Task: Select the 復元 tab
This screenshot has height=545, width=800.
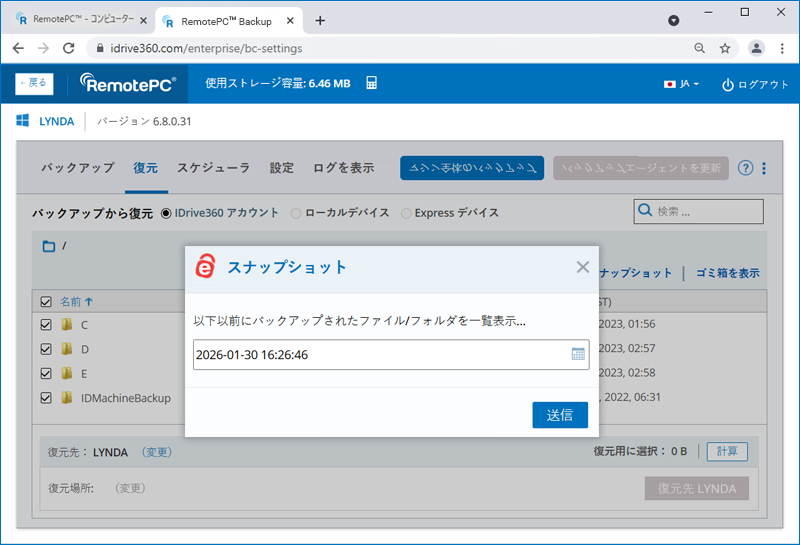Action: click(x=146, y=168)
